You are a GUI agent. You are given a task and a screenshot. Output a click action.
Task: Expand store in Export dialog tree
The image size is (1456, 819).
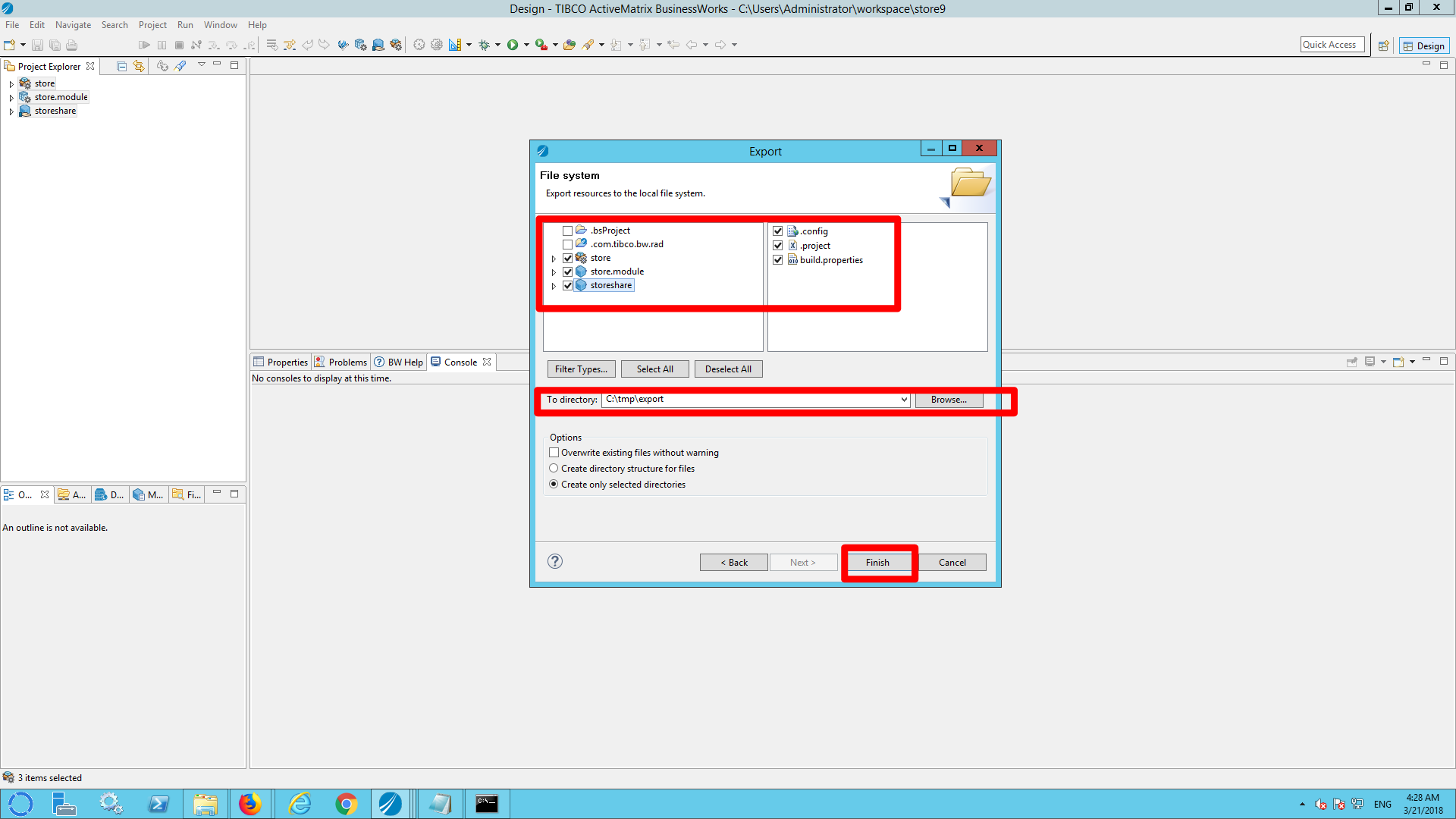click(554, 259)
